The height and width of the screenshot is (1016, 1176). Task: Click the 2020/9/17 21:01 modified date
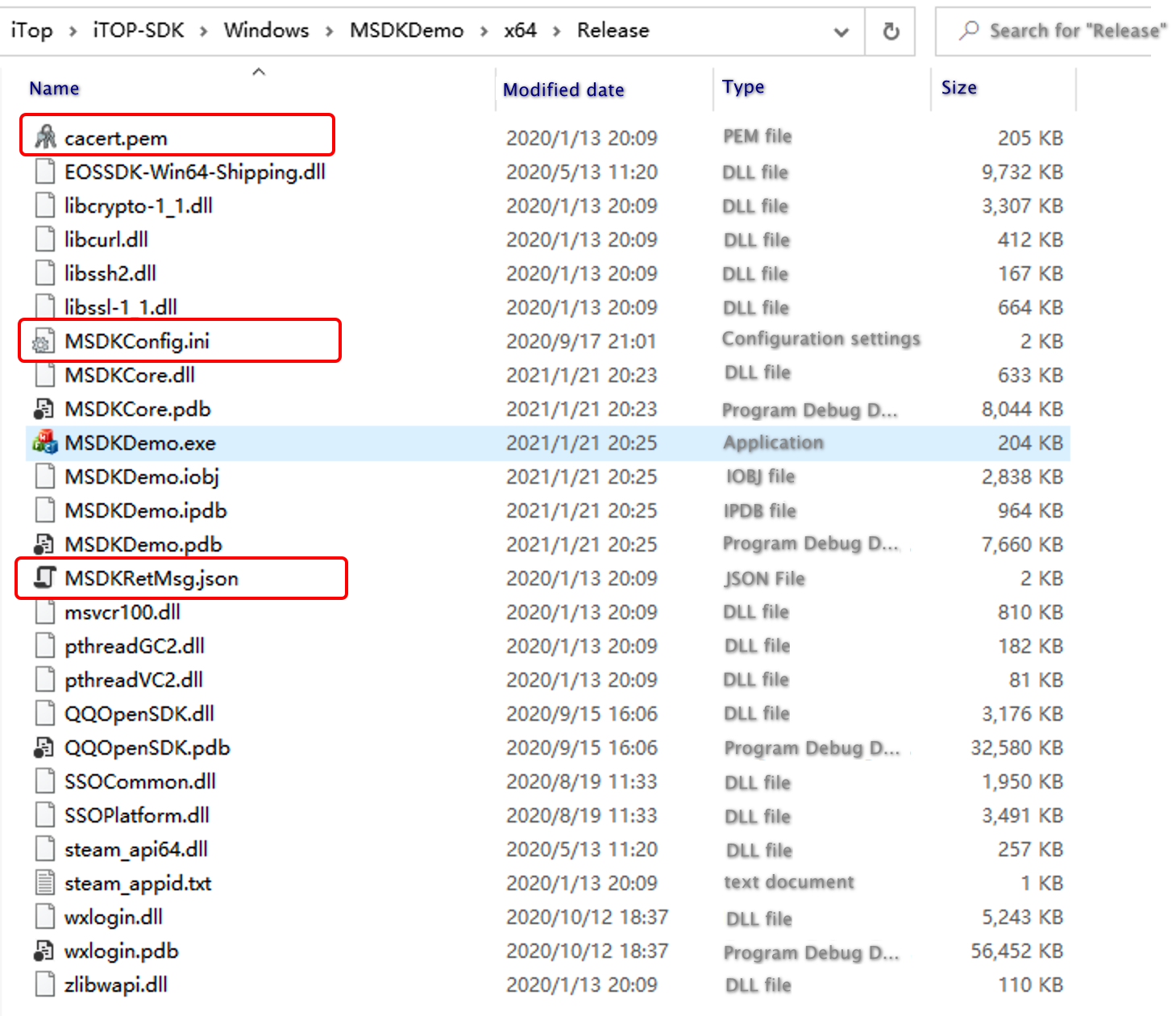(581, 341)
